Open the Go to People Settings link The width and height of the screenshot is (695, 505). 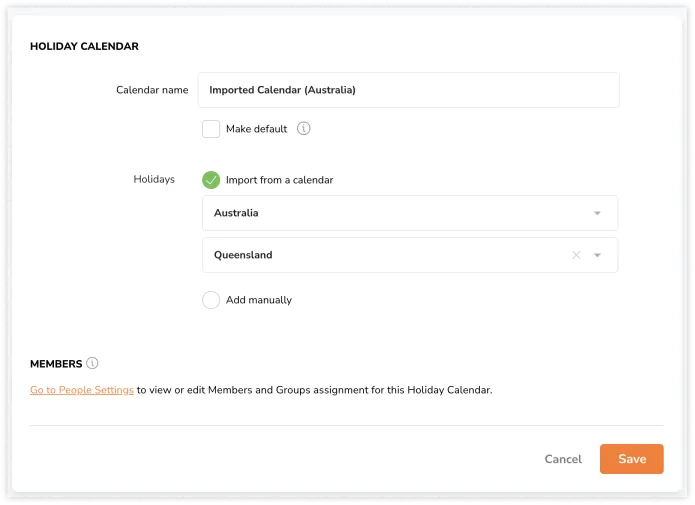click(x=82, y=390)
